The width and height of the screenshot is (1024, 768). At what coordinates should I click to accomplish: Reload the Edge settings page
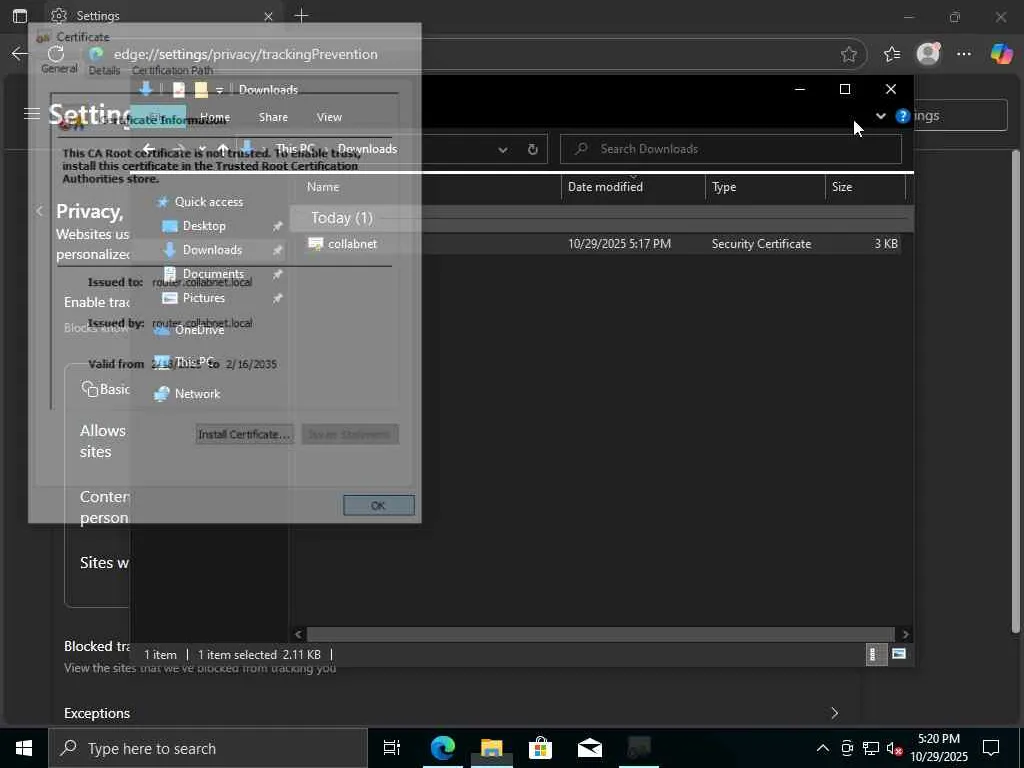(56, 54)
